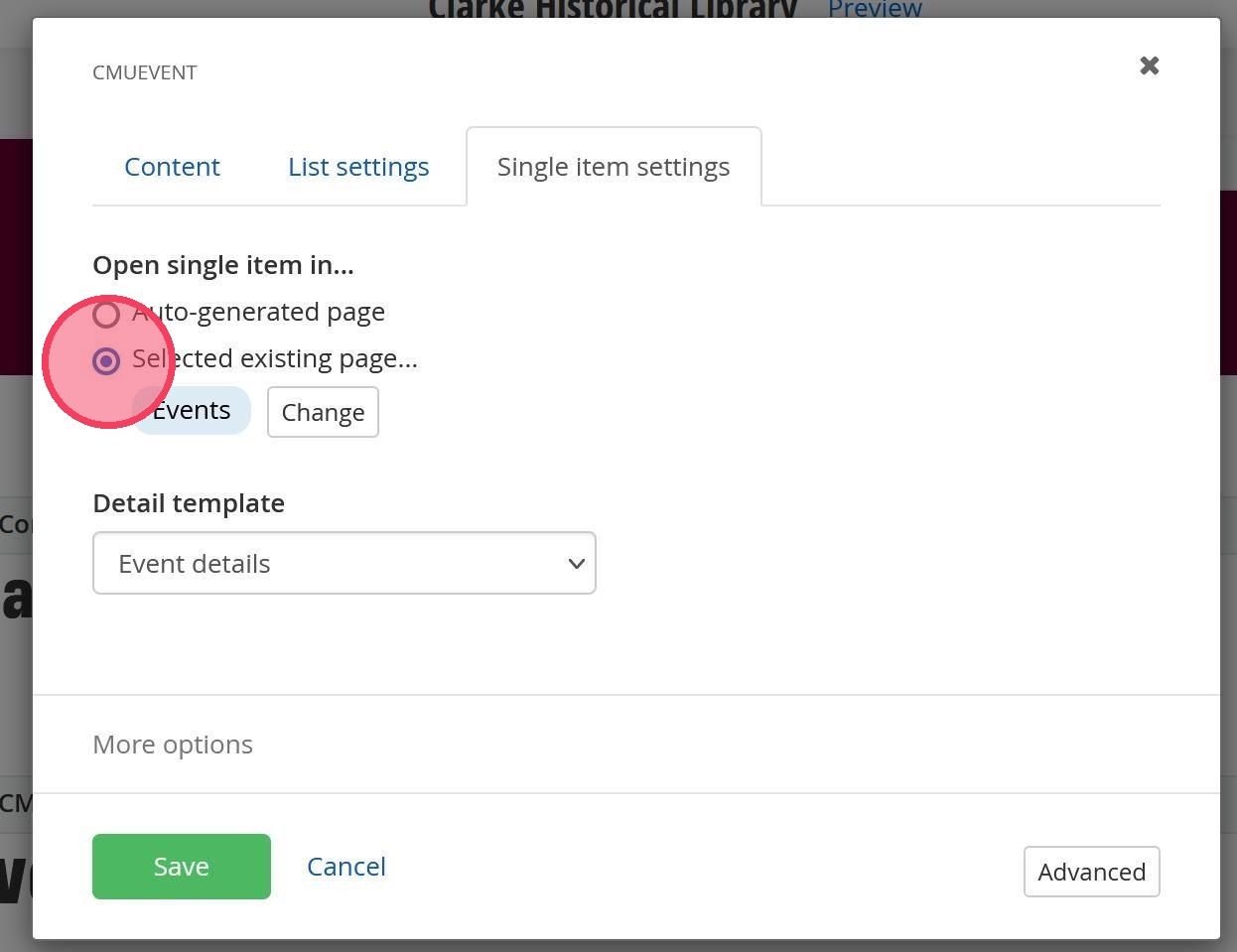The height and width of the screenshot is (952, 1237).
Task: Open the Event details template dropdown
Action: point(344,563)
